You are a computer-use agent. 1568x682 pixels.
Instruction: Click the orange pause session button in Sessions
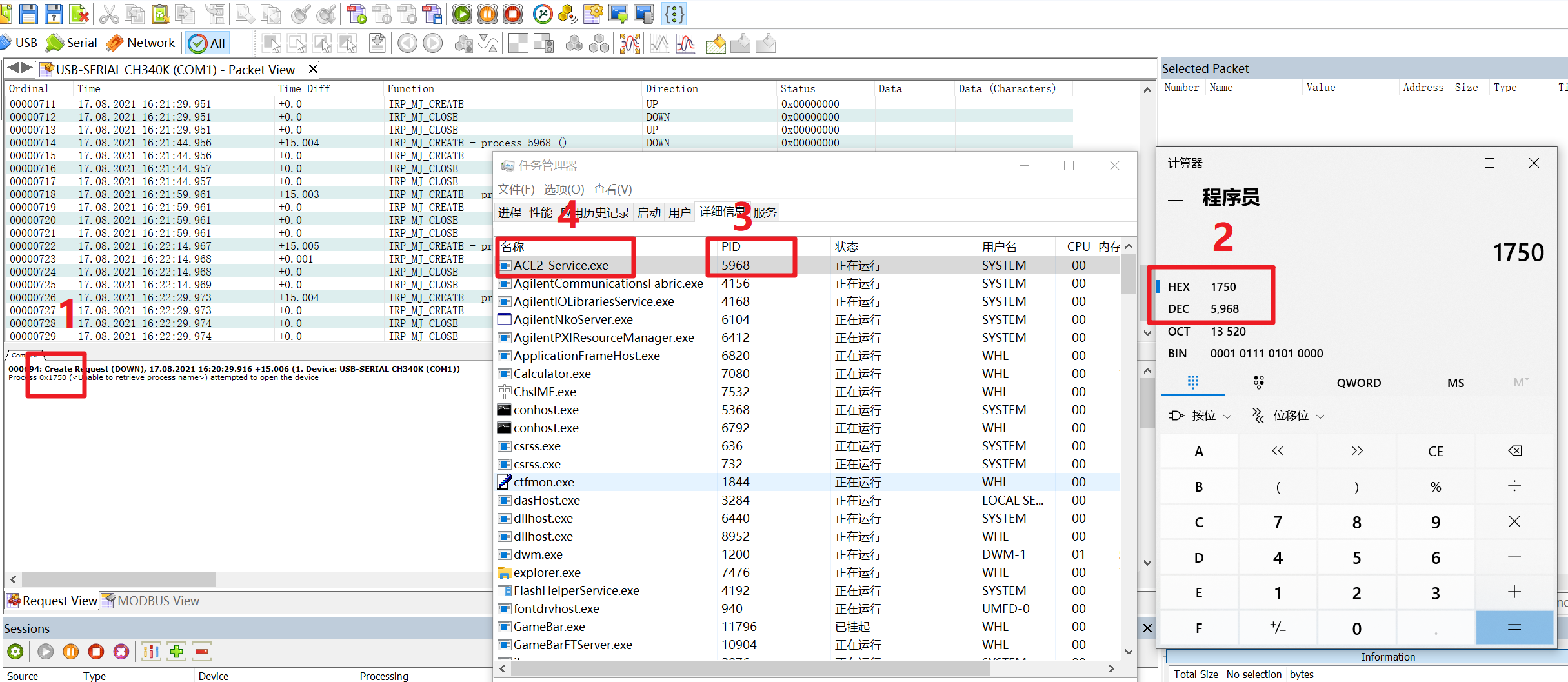71,652
